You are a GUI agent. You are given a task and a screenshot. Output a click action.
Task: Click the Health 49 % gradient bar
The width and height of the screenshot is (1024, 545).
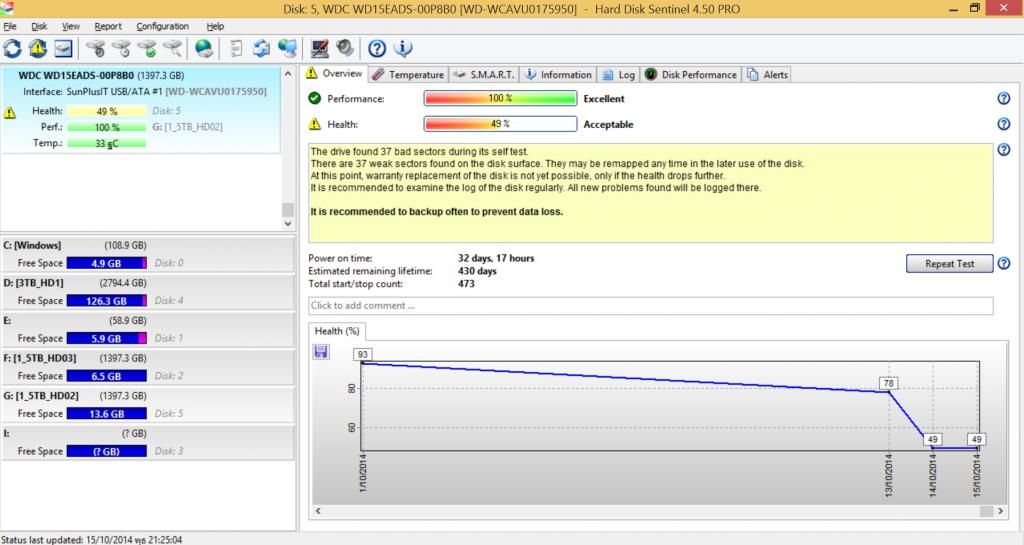500,124
